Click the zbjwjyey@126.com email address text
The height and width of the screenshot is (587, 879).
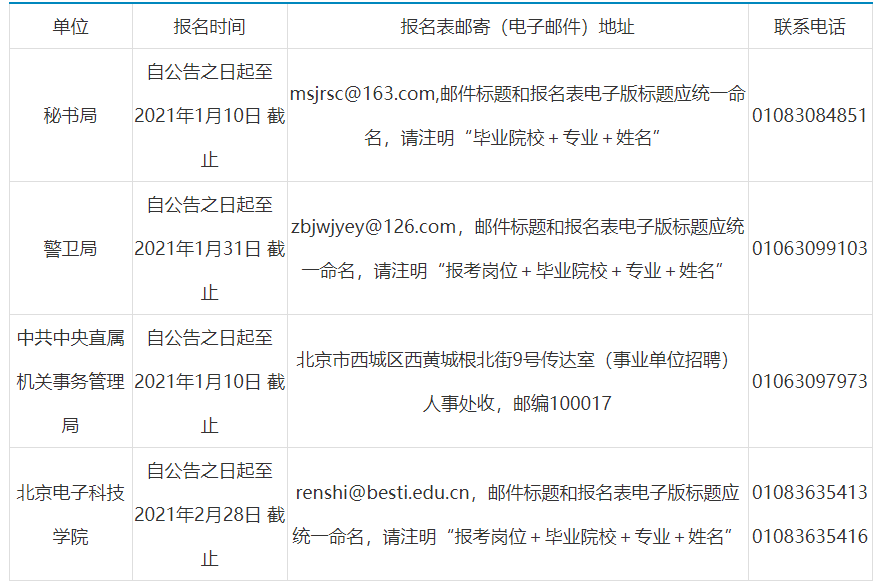pyautogui.click(x=373, y=227)
